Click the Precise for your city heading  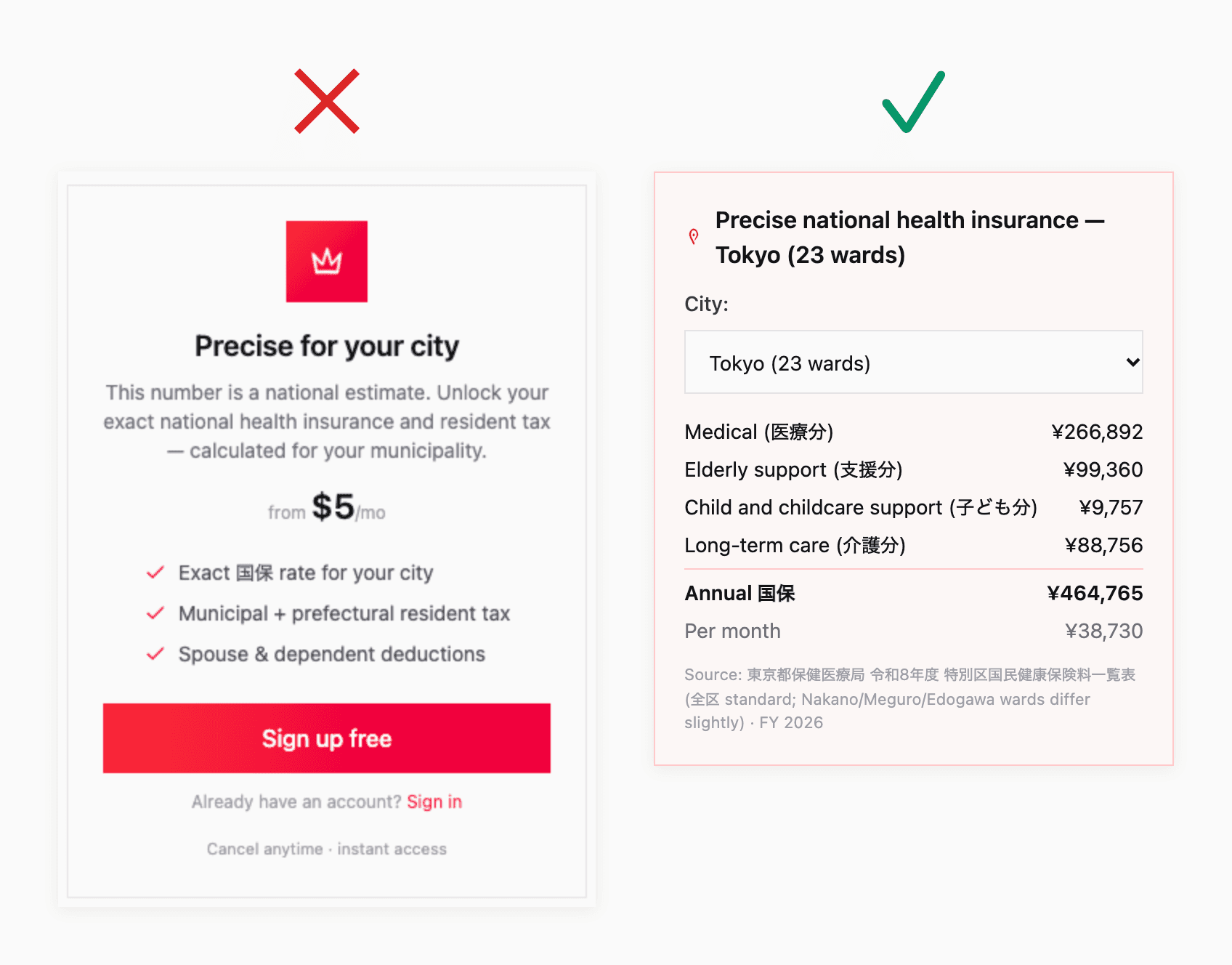(327, 347)
